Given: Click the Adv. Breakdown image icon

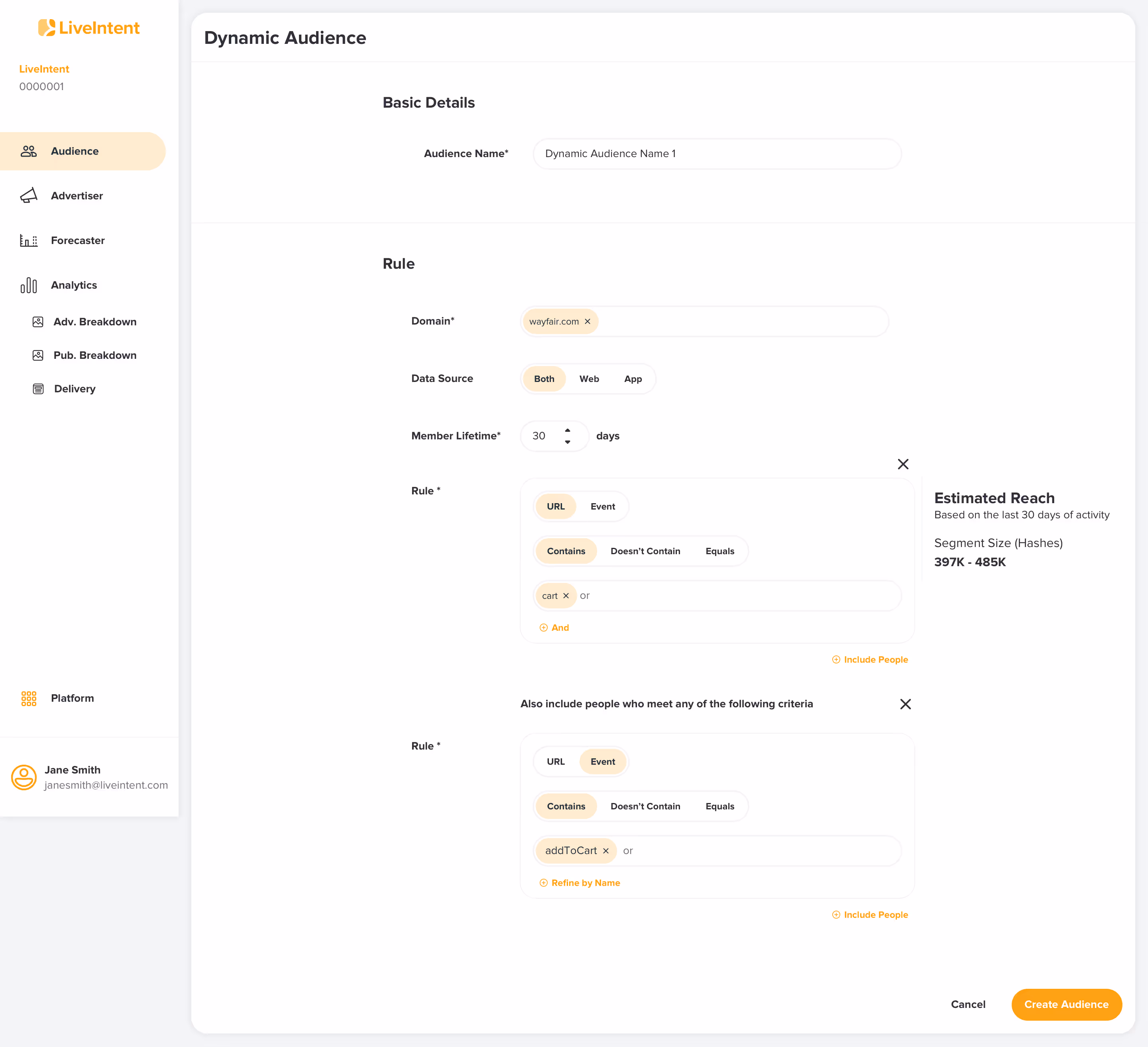Looking at the screenshot, I should [x=38, y=322].
